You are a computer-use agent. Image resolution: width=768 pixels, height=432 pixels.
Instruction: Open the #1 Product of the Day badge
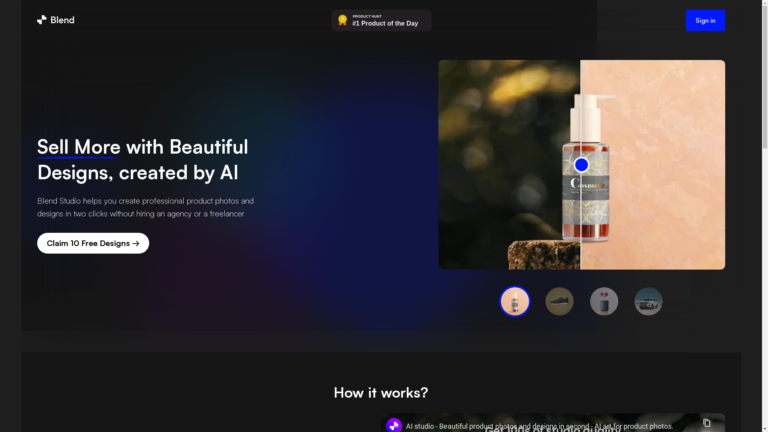(x=381, y=21)
